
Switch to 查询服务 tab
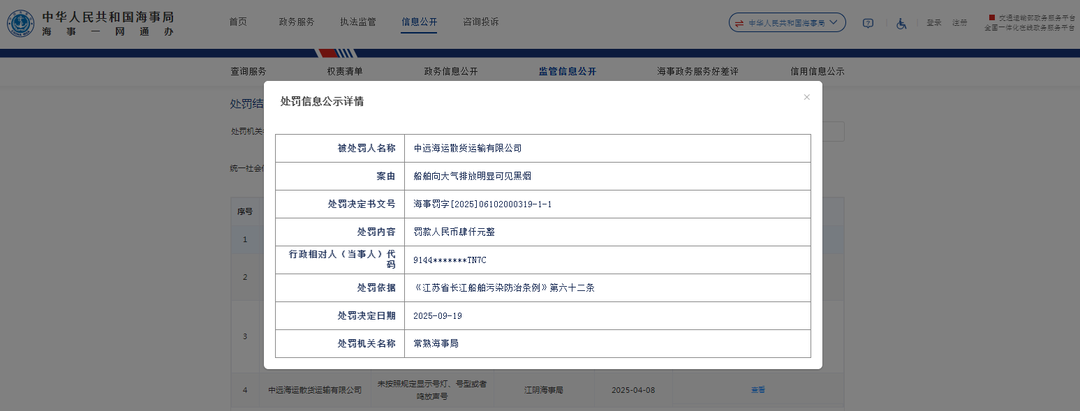[x=248, y=71]
